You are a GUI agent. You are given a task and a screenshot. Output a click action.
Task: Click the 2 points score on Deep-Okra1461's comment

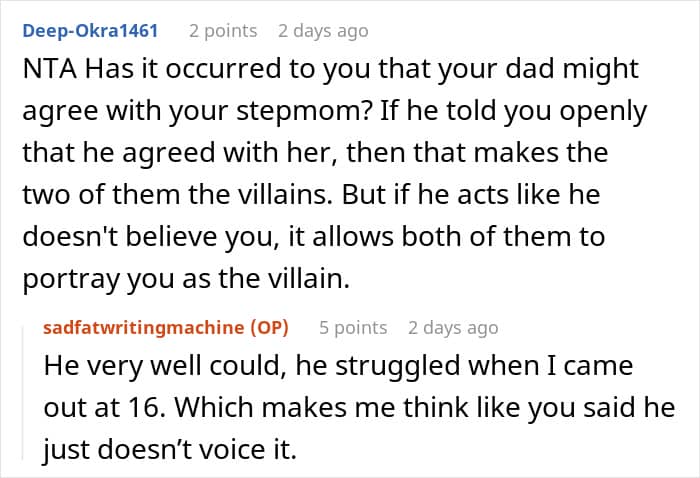coord(223,31)
